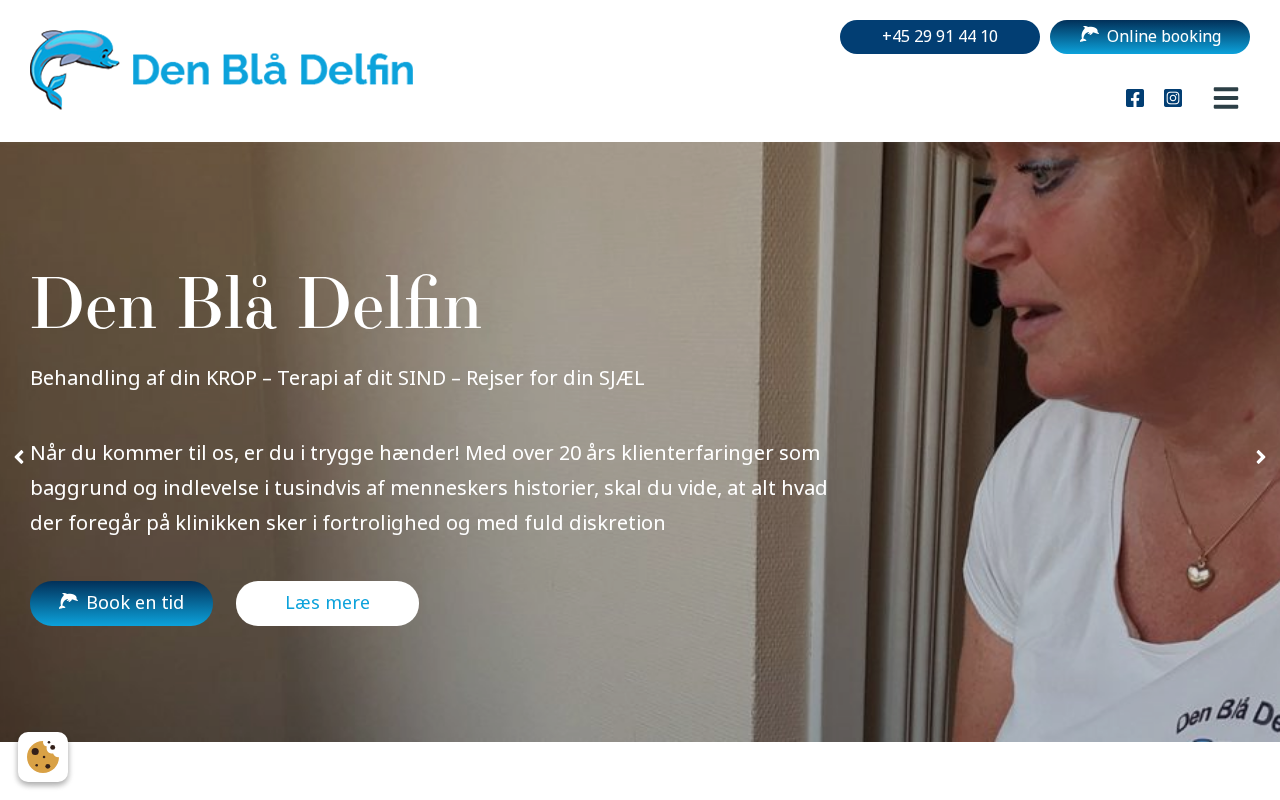Viewport: 1280px width, 800px height.
Task: Click the dolphin logo image in header
Action: [x=75, y=69]
